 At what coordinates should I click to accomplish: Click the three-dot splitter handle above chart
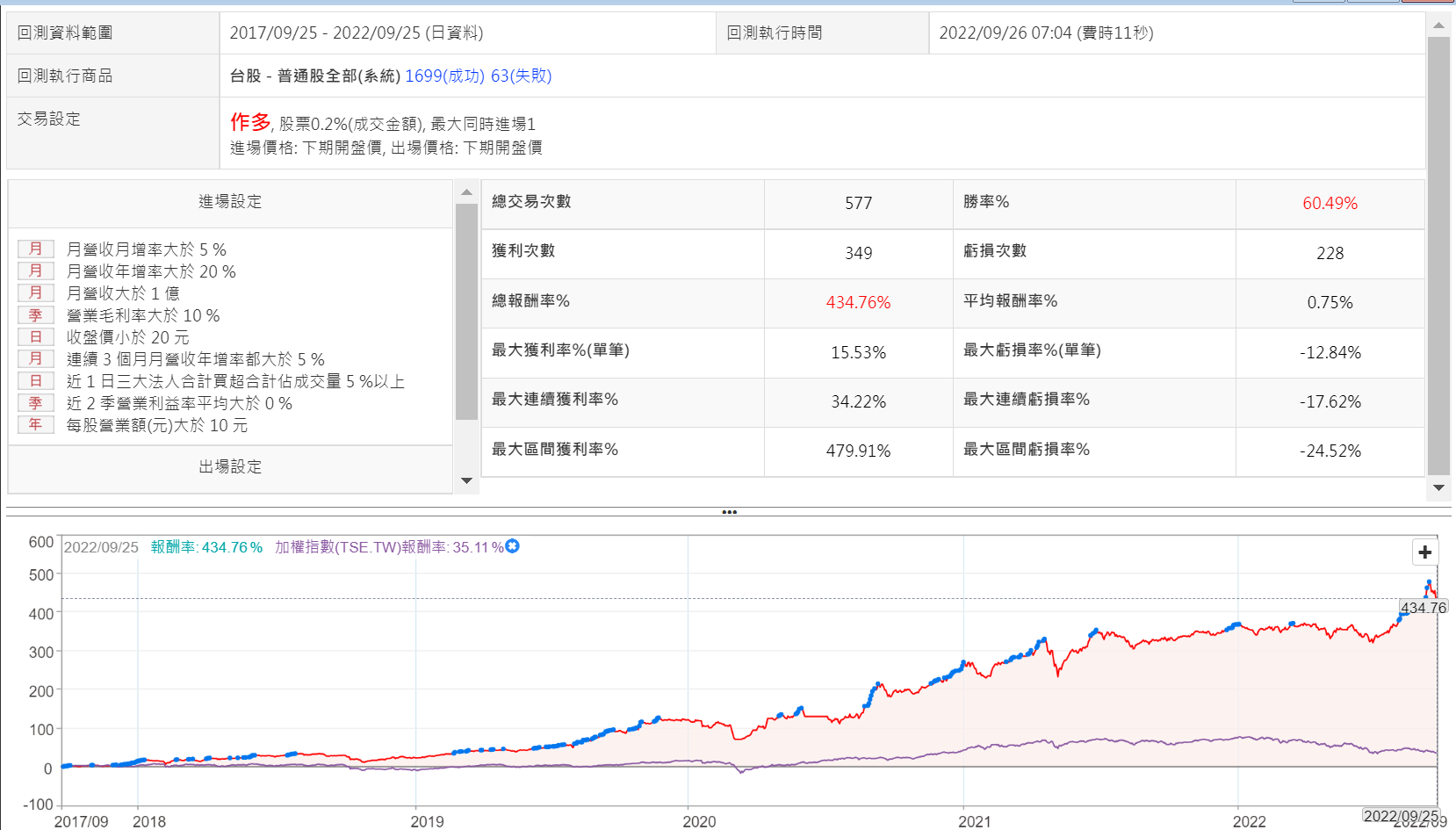[729, 511]
